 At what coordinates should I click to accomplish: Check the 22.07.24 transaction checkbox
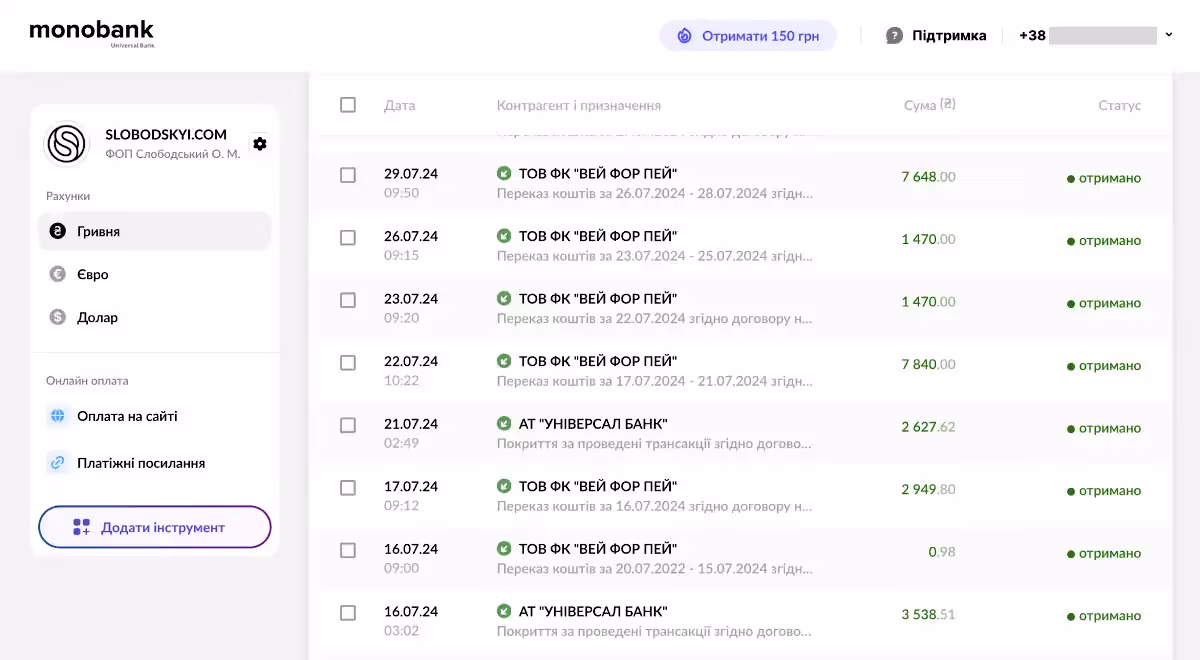[x=348, y=363]
